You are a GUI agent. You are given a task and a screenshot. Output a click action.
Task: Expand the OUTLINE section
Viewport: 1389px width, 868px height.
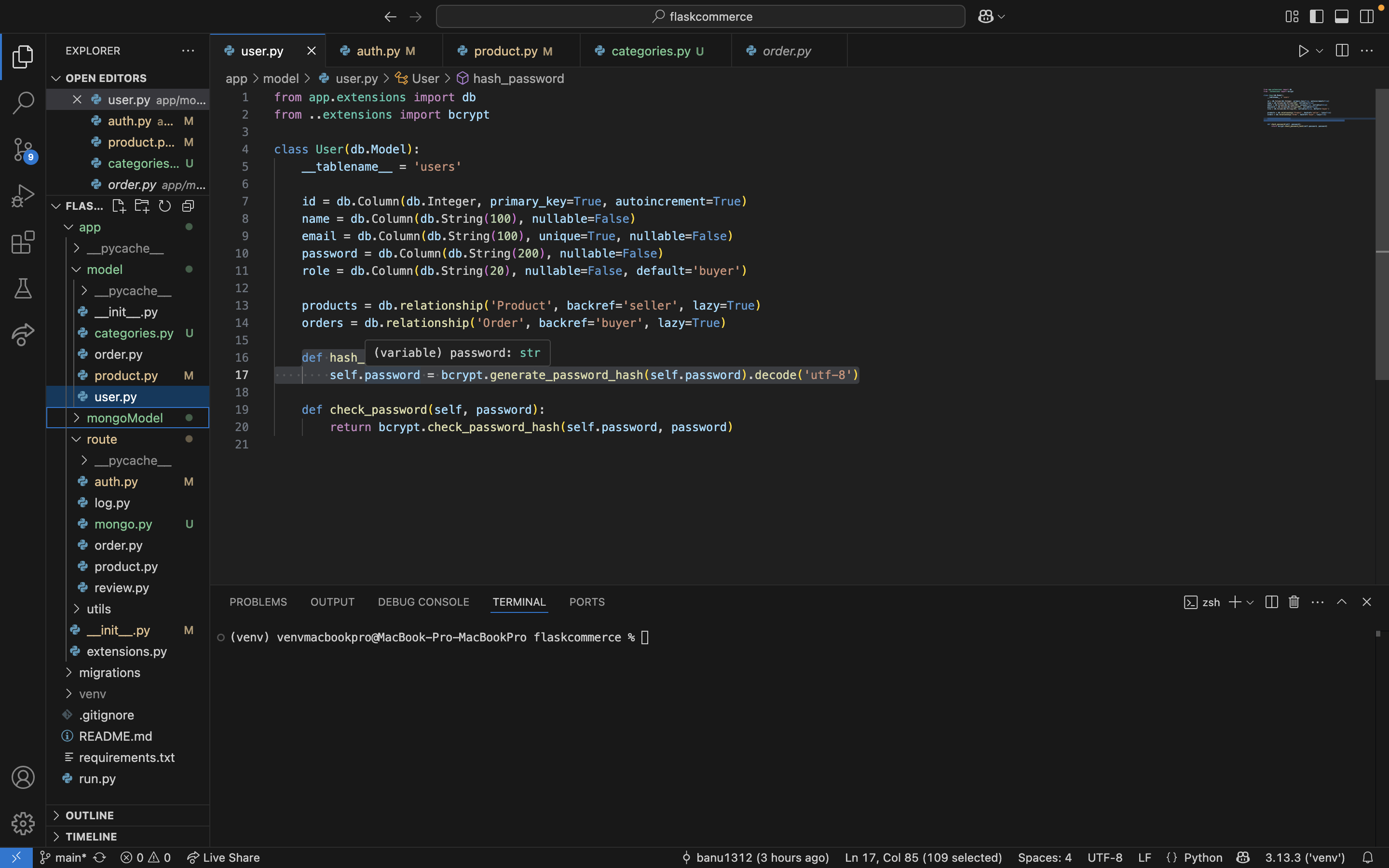(127, 815)
